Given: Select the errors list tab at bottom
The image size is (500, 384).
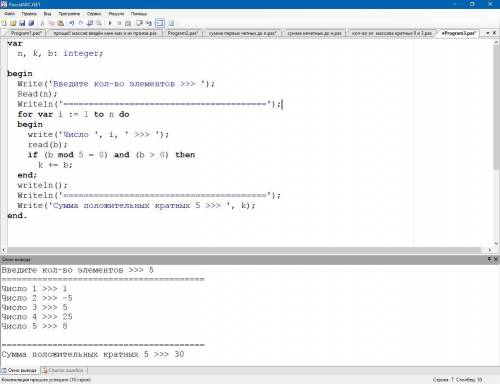Looking at the screenshot, I should (65, 370).
